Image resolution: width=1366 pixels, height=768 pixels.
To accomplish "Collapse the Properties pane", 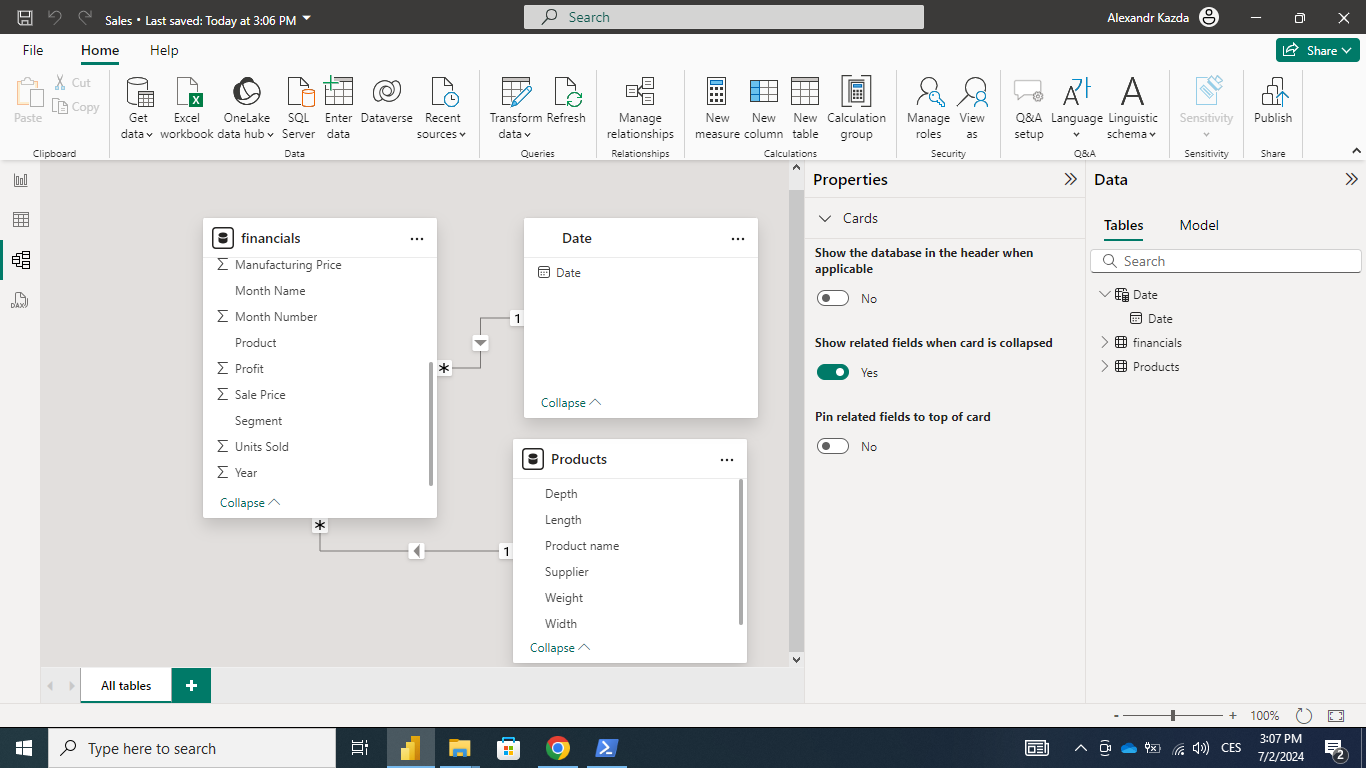I will tap(1070, 180).
